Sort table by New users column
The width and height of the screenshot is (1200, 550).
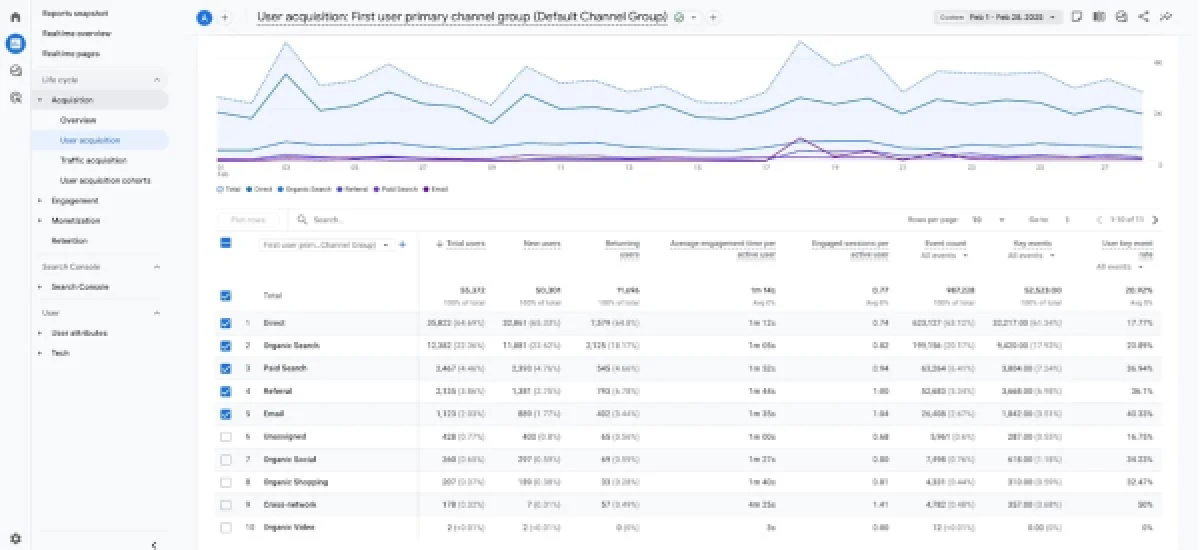(x=542, y=244)
